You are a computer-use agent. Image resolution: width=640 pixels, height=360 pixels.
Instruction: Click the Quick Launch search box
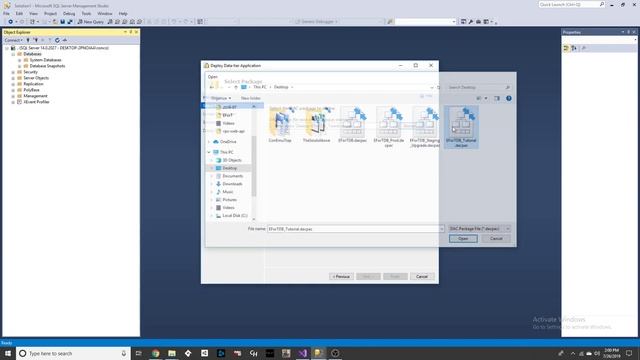coord(571,4)
